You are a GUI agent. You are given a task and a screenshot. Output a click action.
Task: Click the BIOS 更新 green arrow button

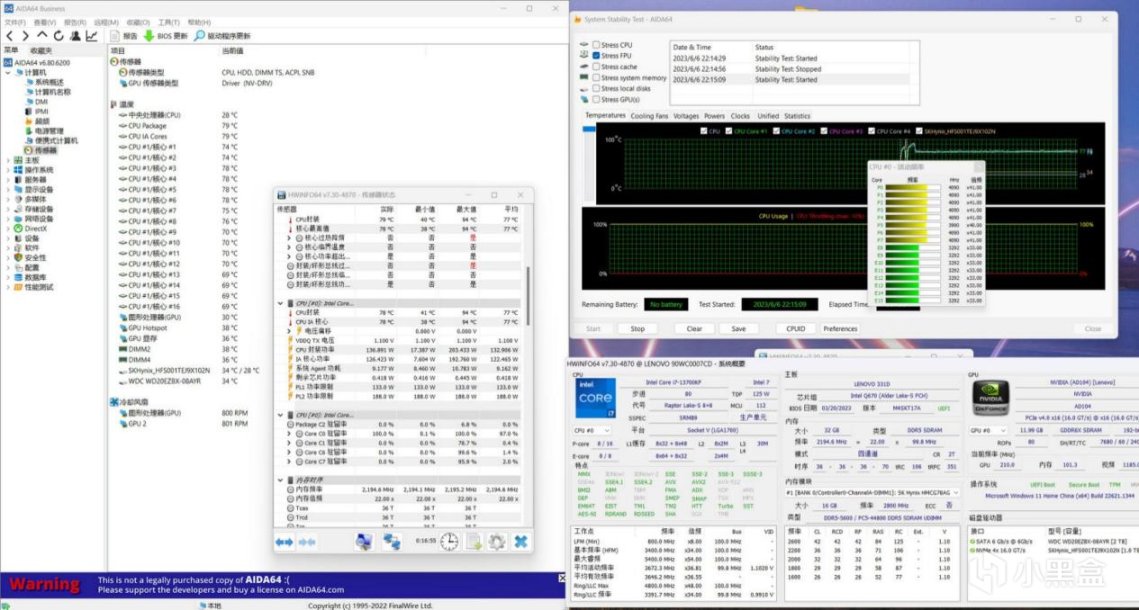point(165,36)
